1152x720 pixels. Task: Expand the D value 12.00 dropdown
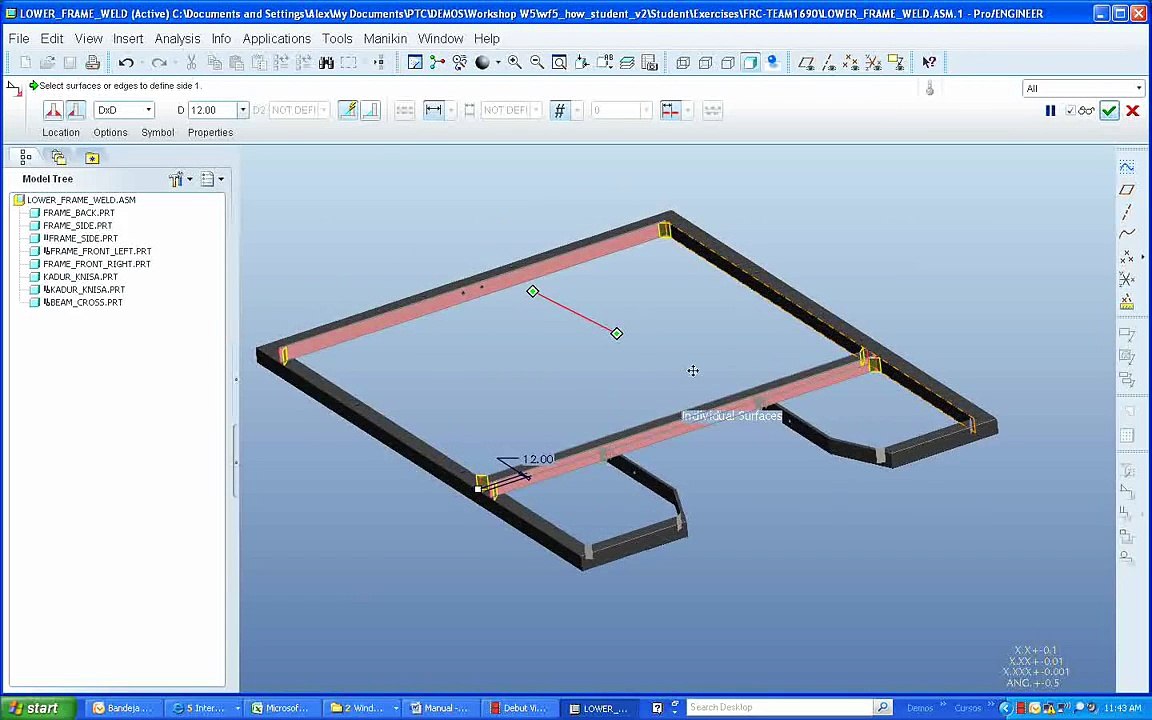pyautogui.click(x=242, y=110)
